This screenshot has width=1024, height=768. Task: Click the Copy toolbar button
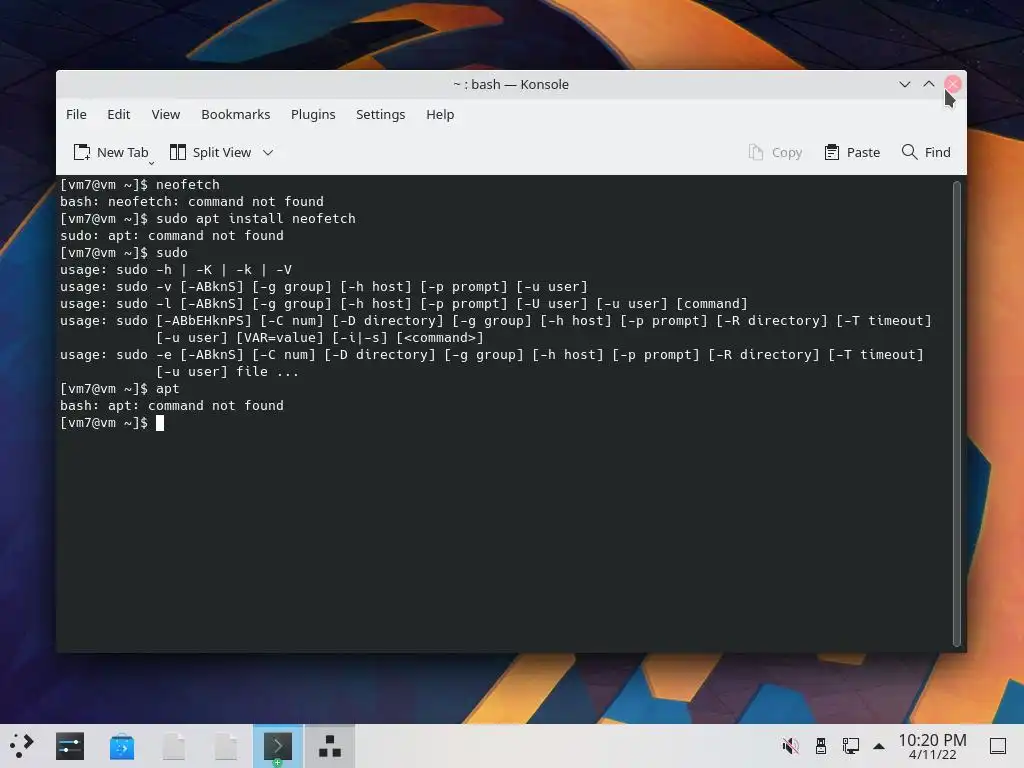point(775,152)
